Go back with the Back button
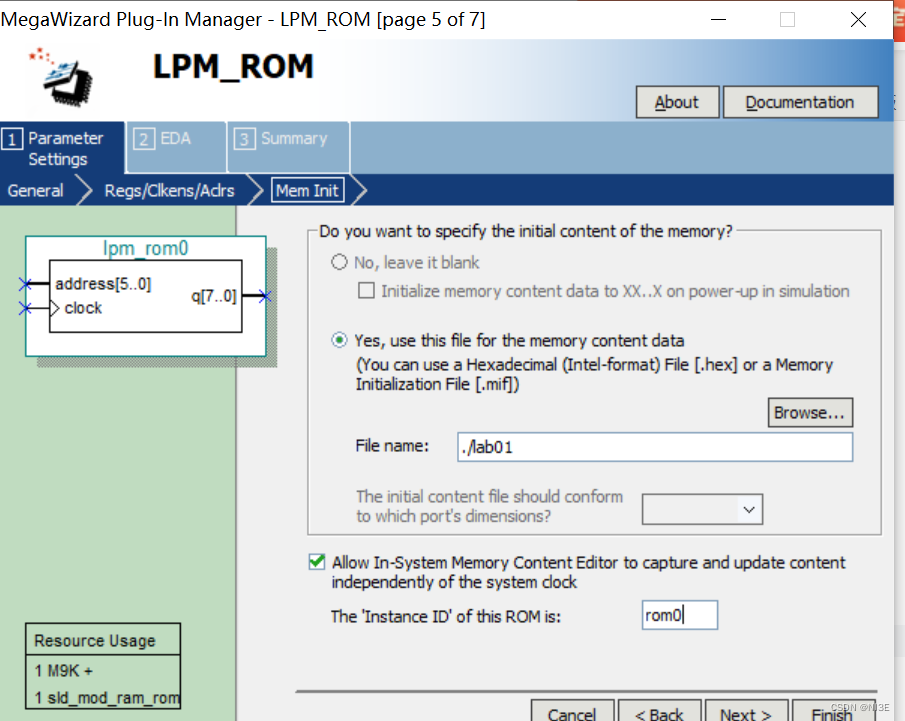The width and height of the screenshot is (905, 721). pyautogui.click(x=659, y=711)
